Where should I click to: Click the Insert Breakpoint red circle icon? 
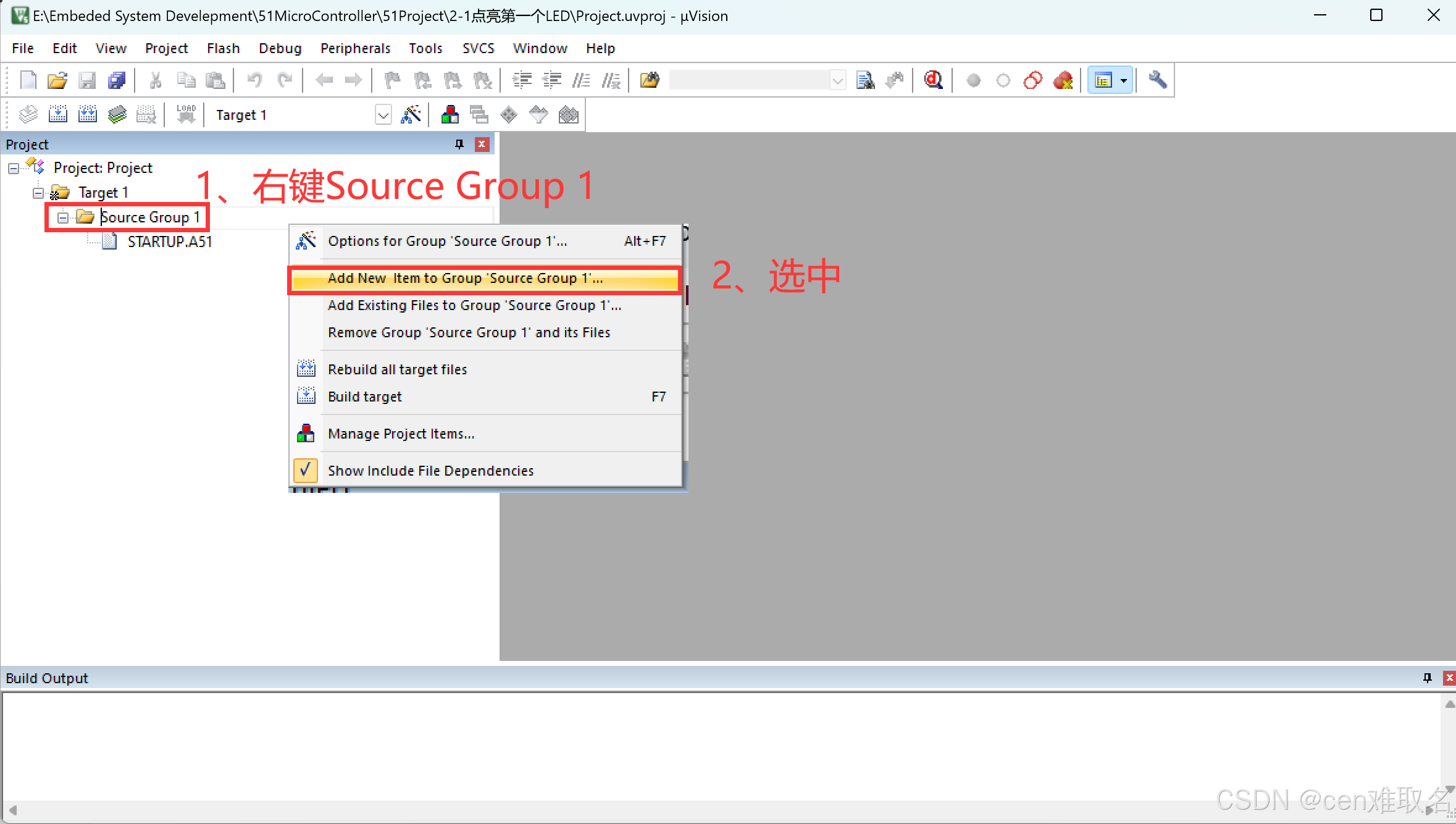pos(973,80)
